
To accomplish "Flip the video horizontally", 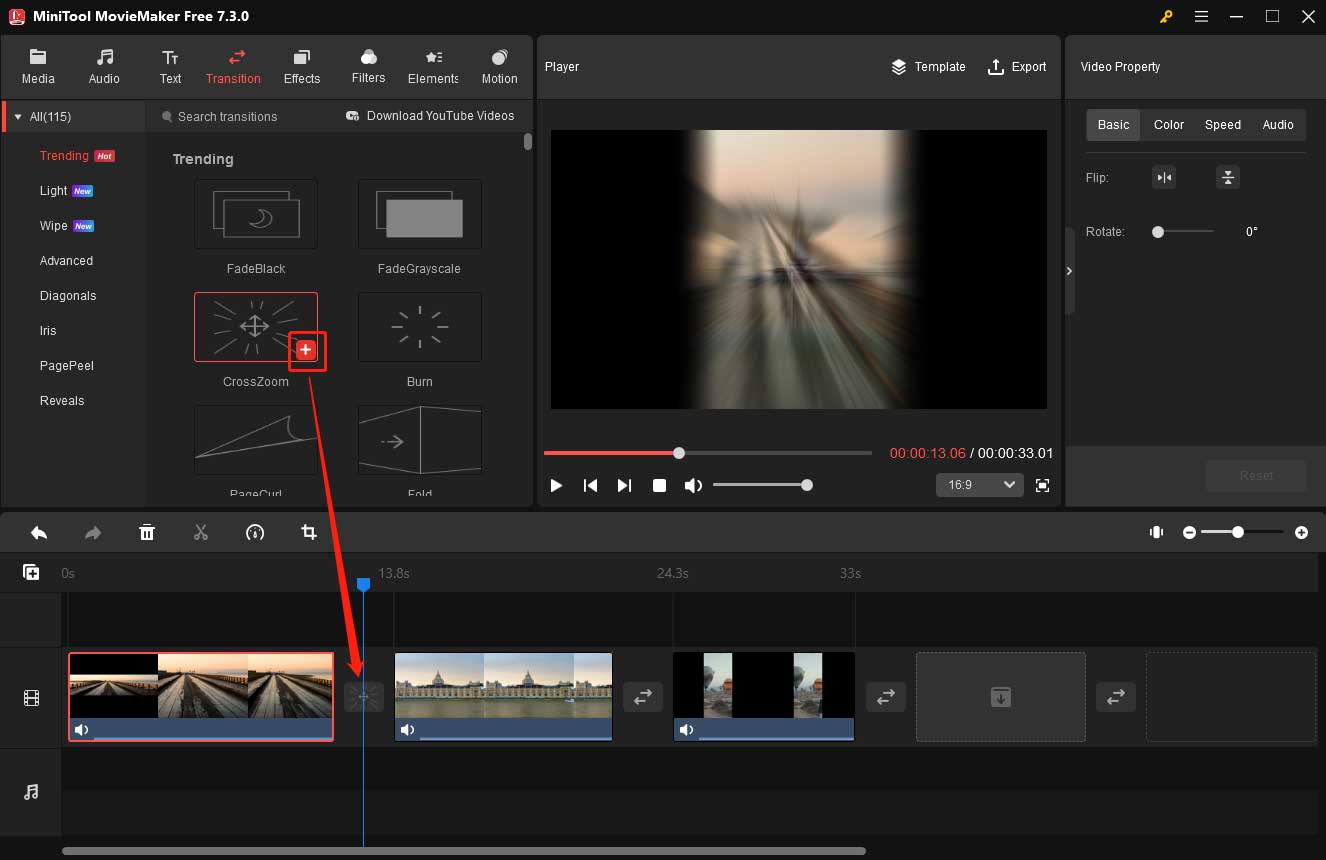I will [1164, 178].
